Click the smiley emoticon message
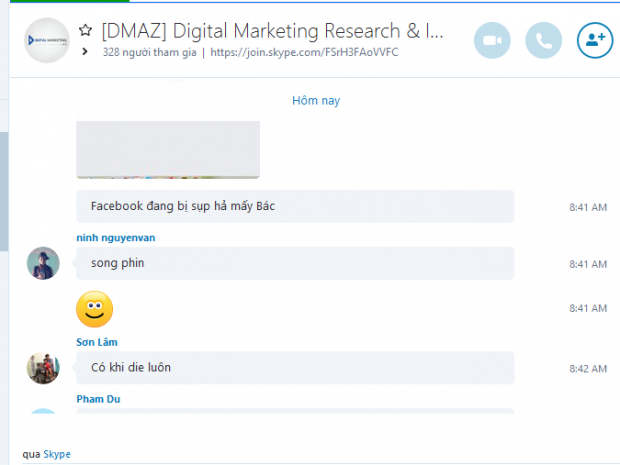This screenshot has height=465, width=620. 95,310
